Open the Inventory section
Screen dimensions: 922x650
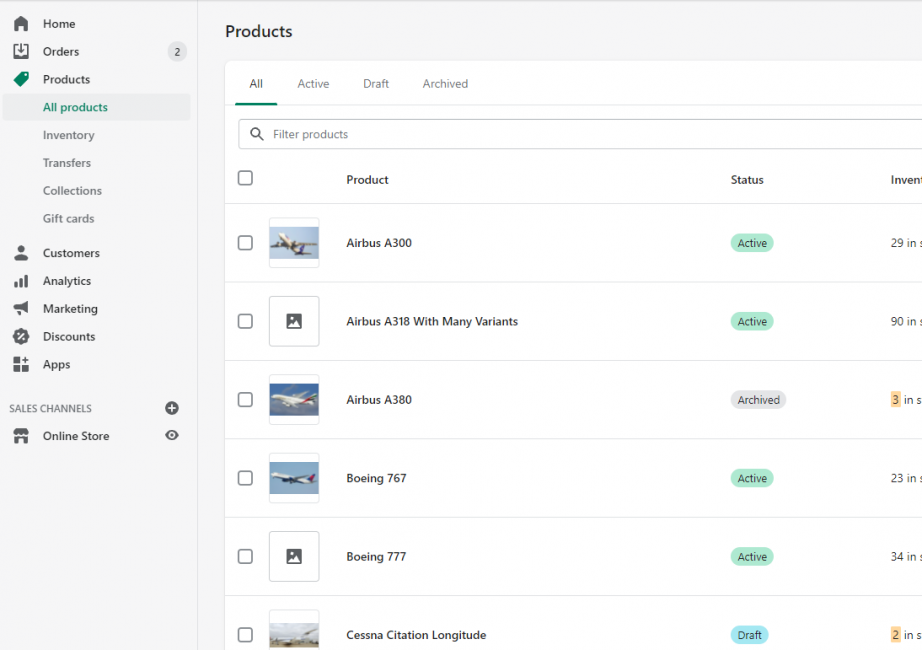tap(69, 135)
